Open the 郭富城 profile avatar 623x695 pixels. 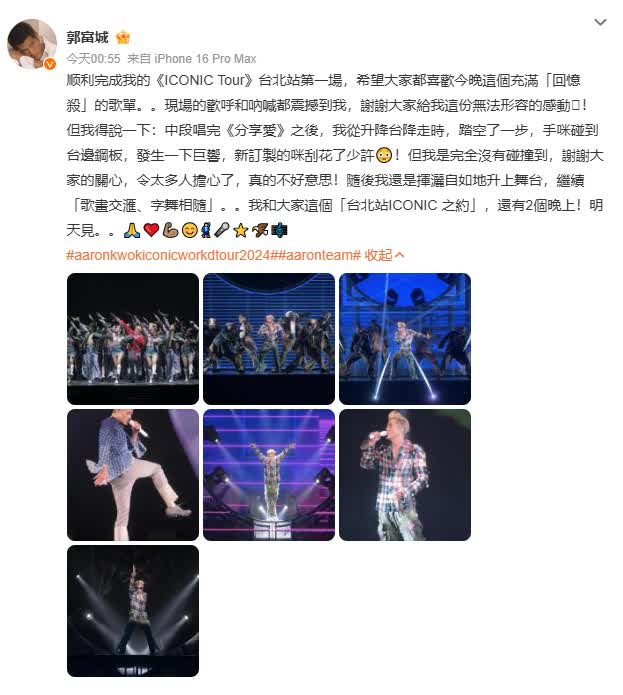[32, 44]
